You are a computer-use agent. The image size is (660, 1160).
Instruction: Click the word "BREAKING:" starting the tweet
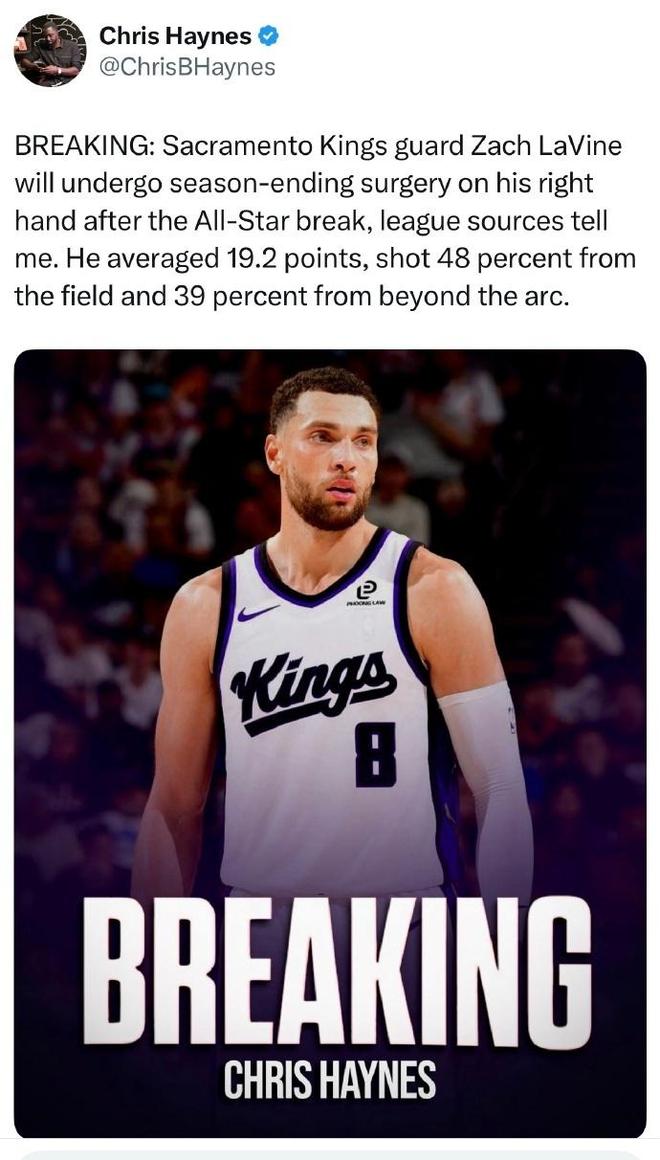84,146
